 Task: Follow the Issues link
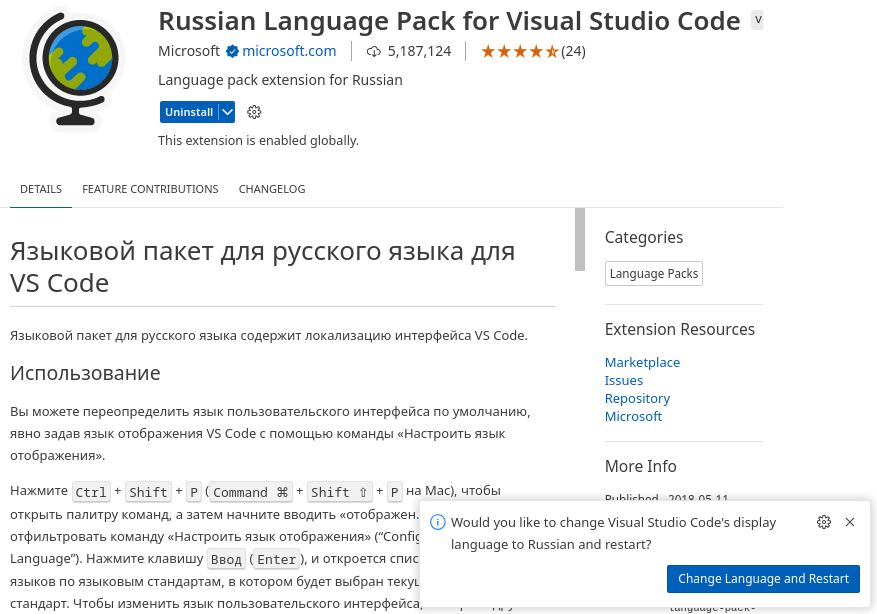coord(624,380)
